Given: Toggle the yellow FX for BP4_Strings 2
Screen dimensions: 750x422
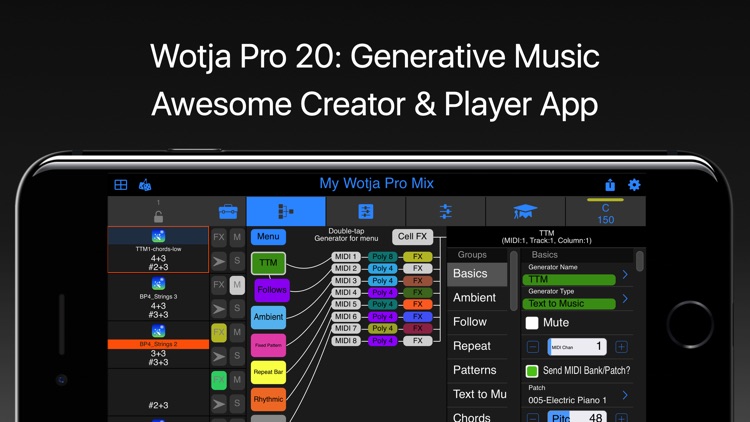Looking at the screenshot, I should (219, 333).
